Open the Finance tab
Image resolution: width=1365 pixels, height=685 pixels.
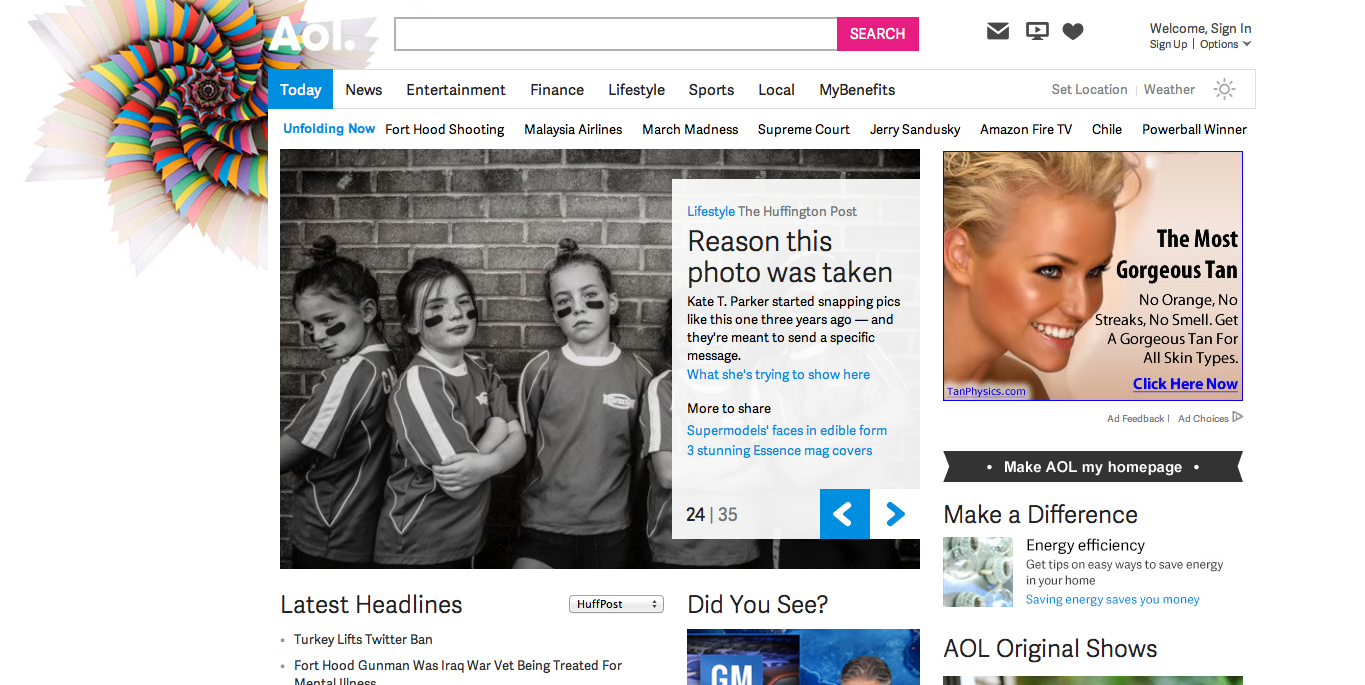pos(557,89)
